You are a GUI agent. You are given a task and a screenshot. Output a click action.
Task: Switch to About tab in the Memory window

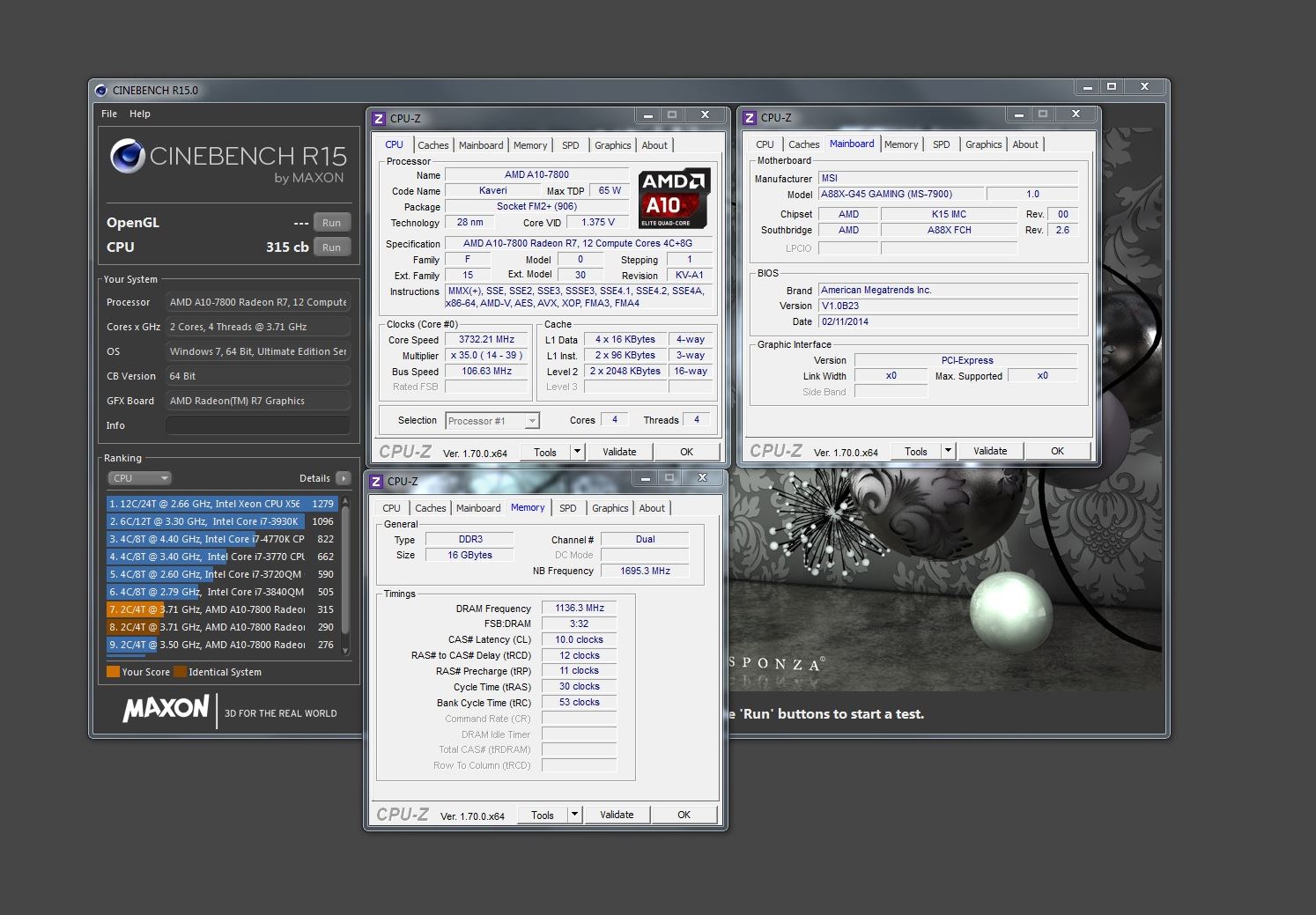(x=652, y=508)
